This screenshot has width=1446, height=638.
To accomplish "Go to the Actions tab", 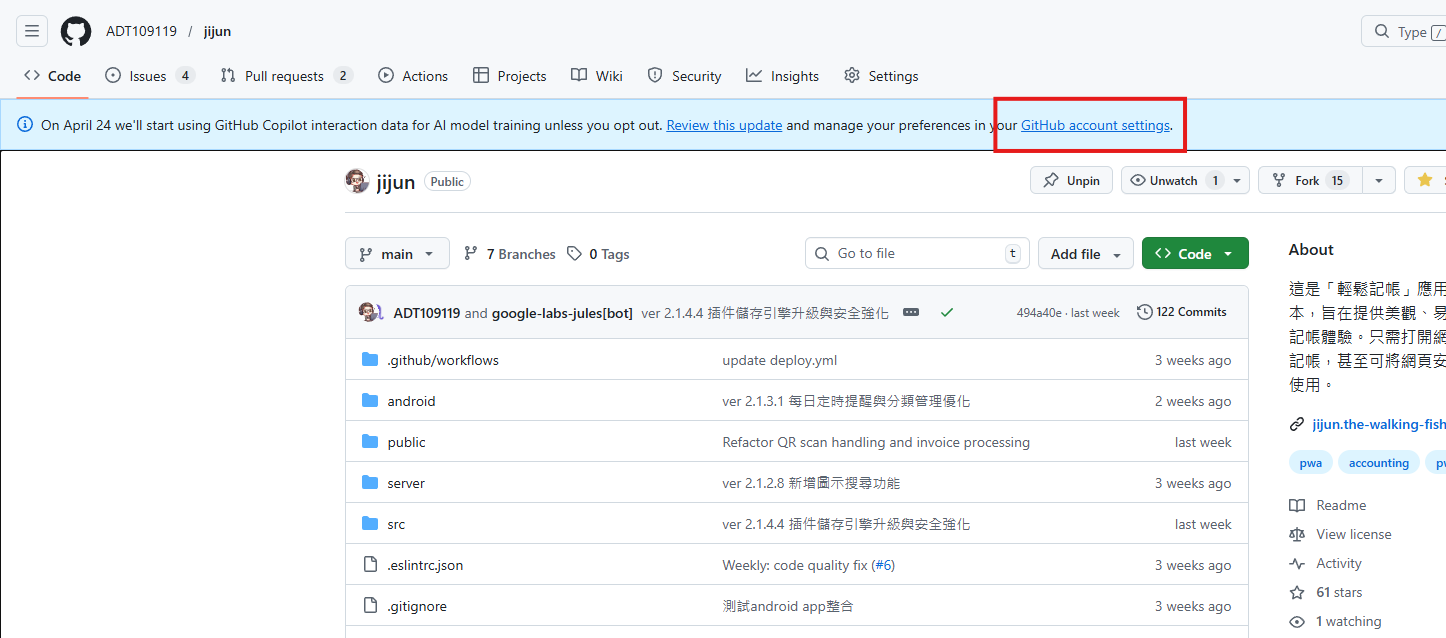I will click(413, 76).
